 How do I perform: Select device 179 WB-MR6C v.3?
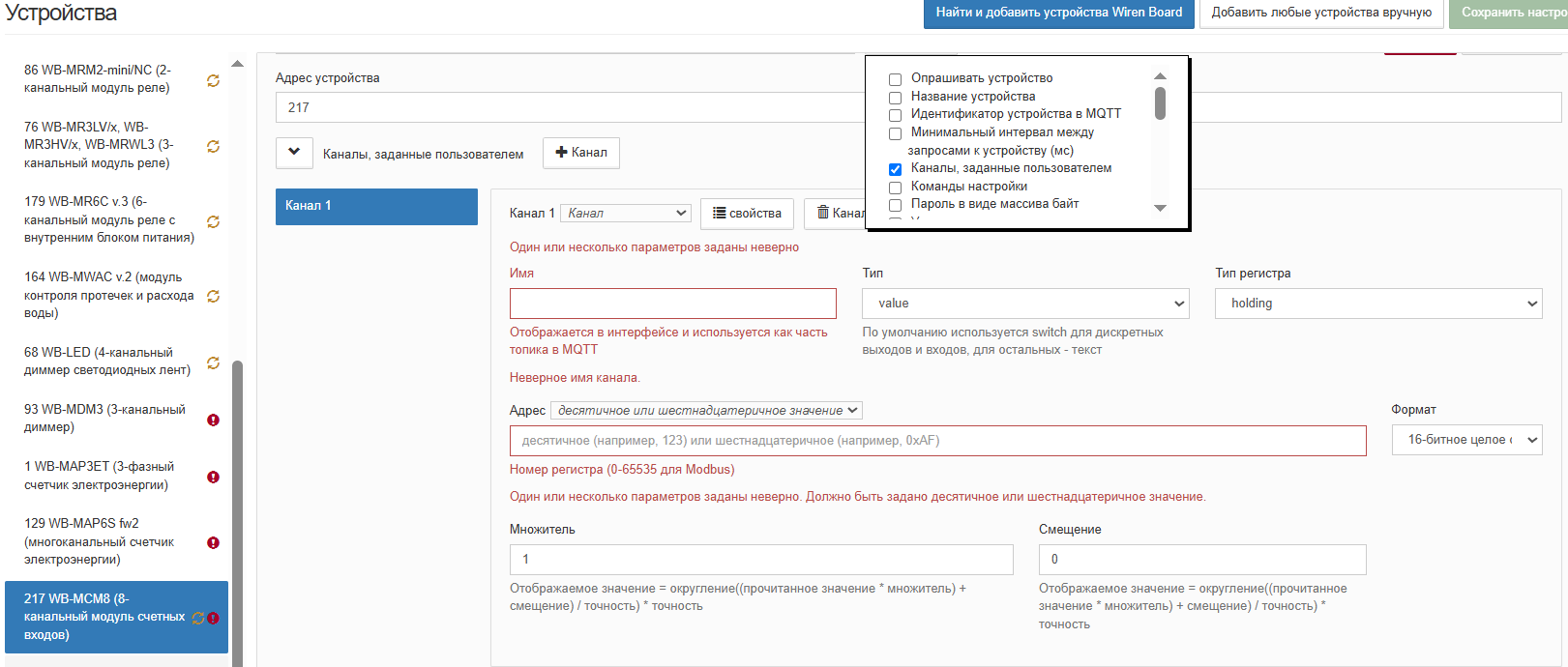click(116, 220)
